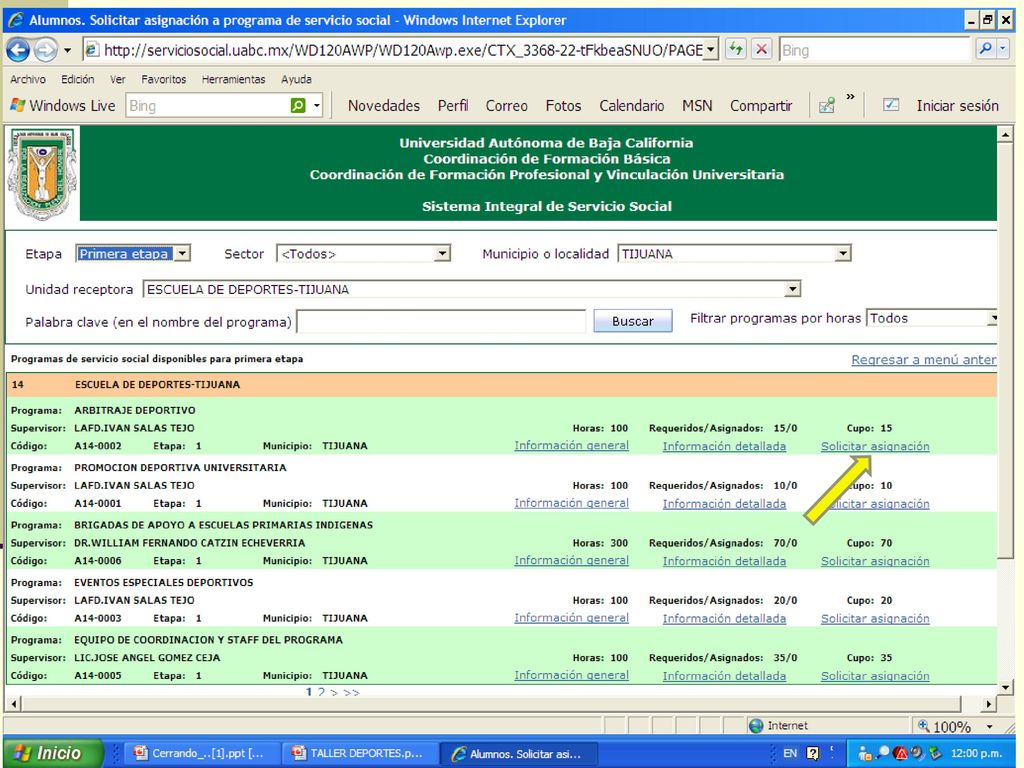Go to results page 2
The height and width of the screenshot is (768, 1024).
pos(321,692)
